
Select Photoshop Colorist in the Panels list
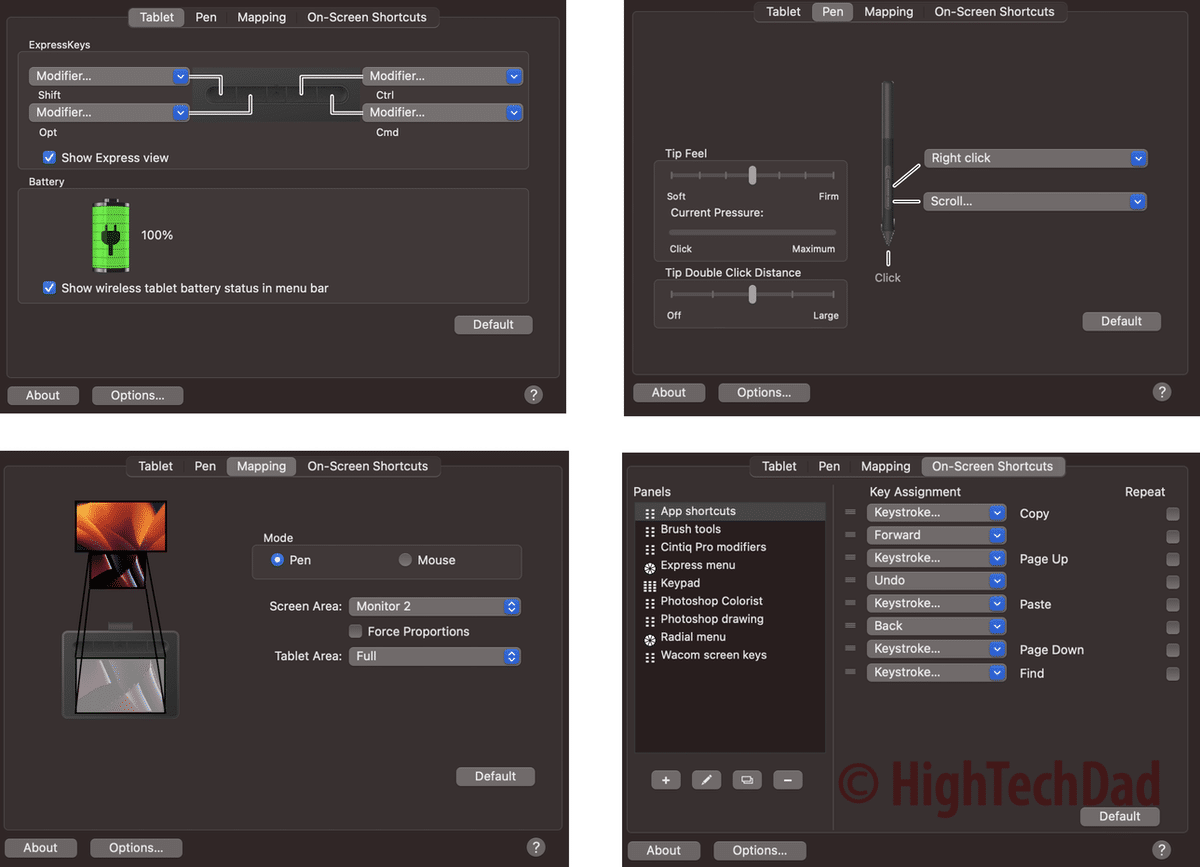[711, 601]
